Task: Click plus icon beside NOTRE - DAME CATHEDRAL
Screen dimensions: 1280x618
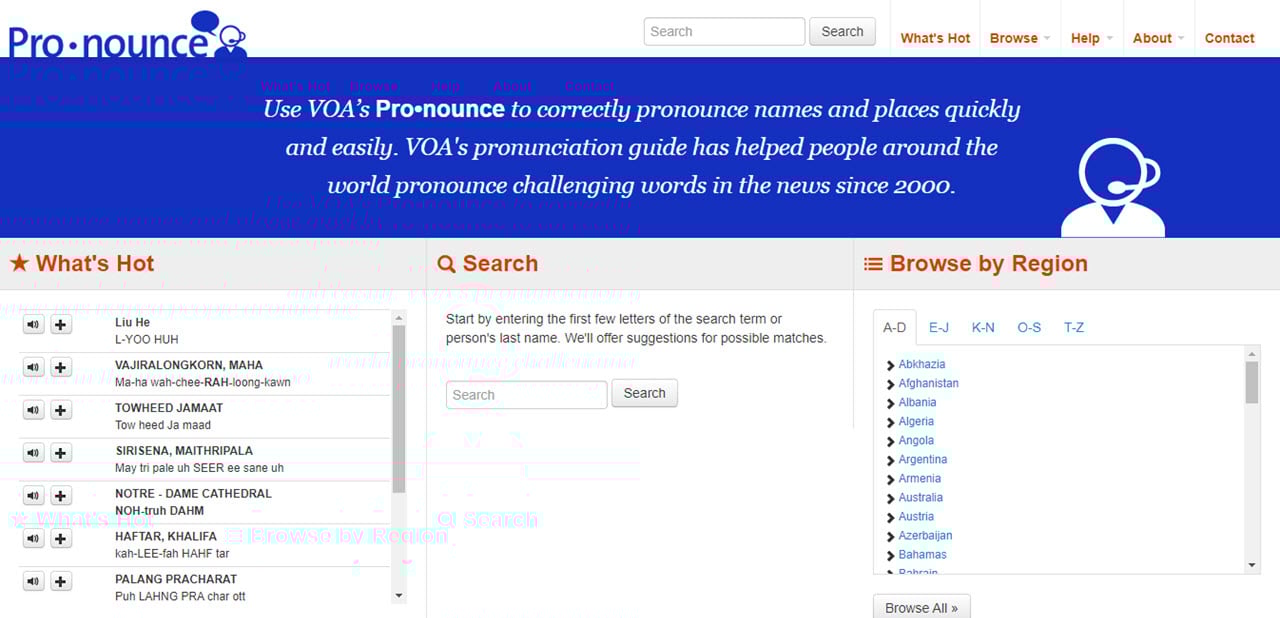Action: (61, 496)
